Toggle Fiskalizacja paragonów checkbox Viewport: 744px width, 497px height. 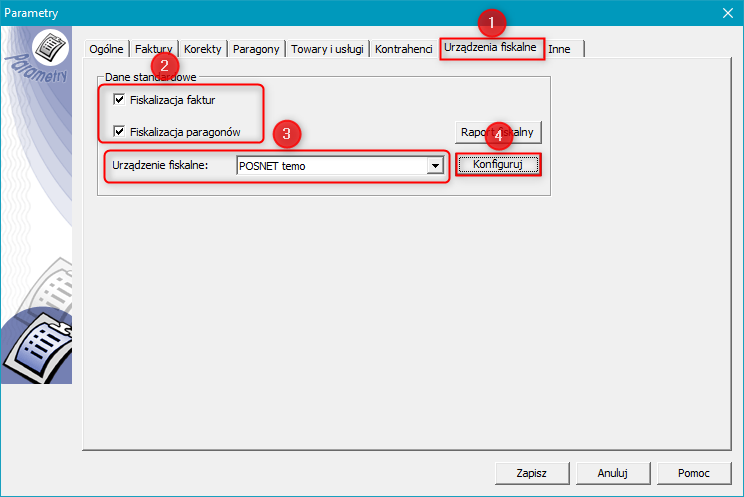(119, 131)
